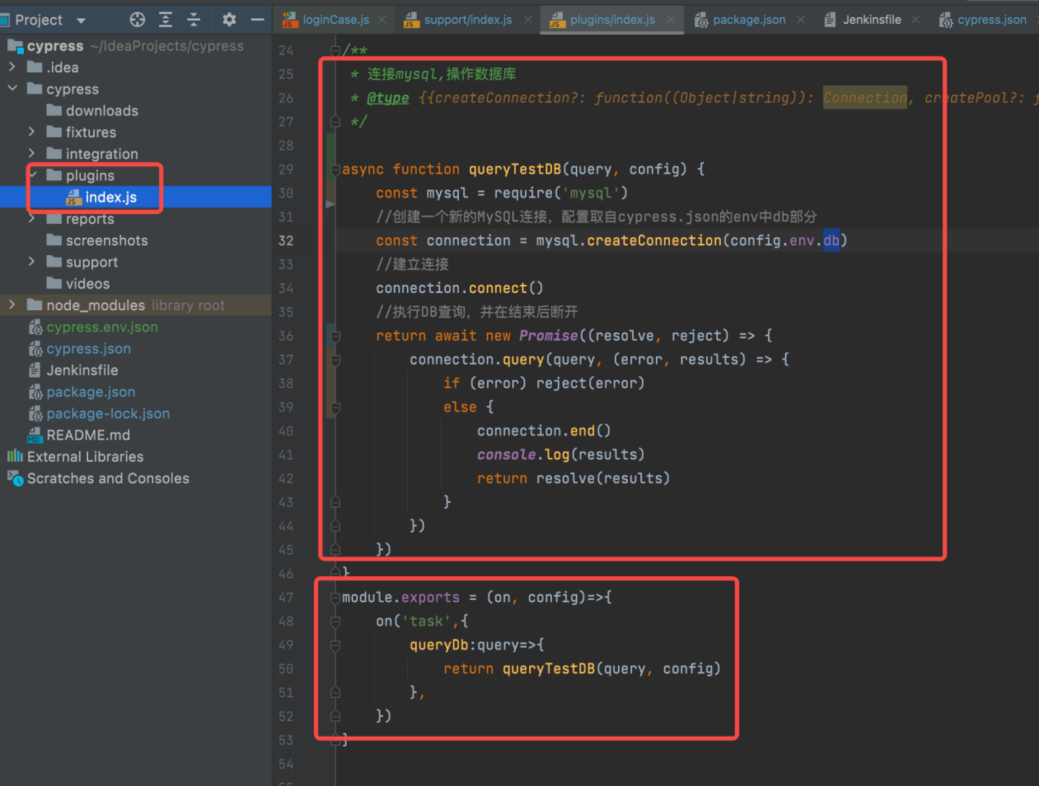
Task: Expand the node_modules folder
Action: (12, 305)
